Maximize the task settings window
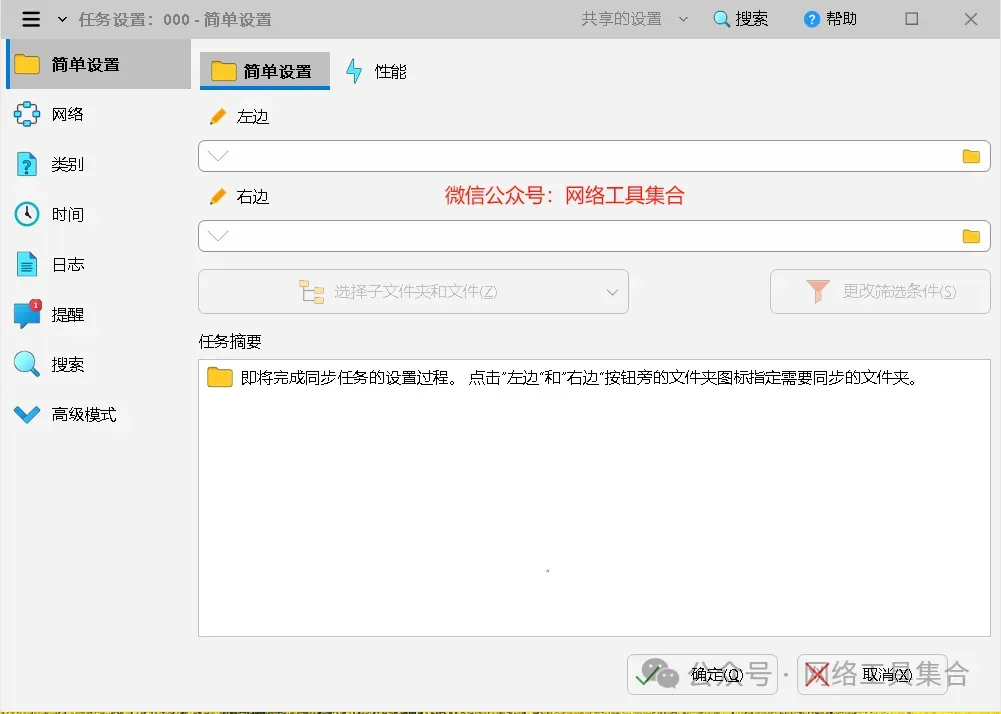The image size is (1001, 714). point(912,19)
